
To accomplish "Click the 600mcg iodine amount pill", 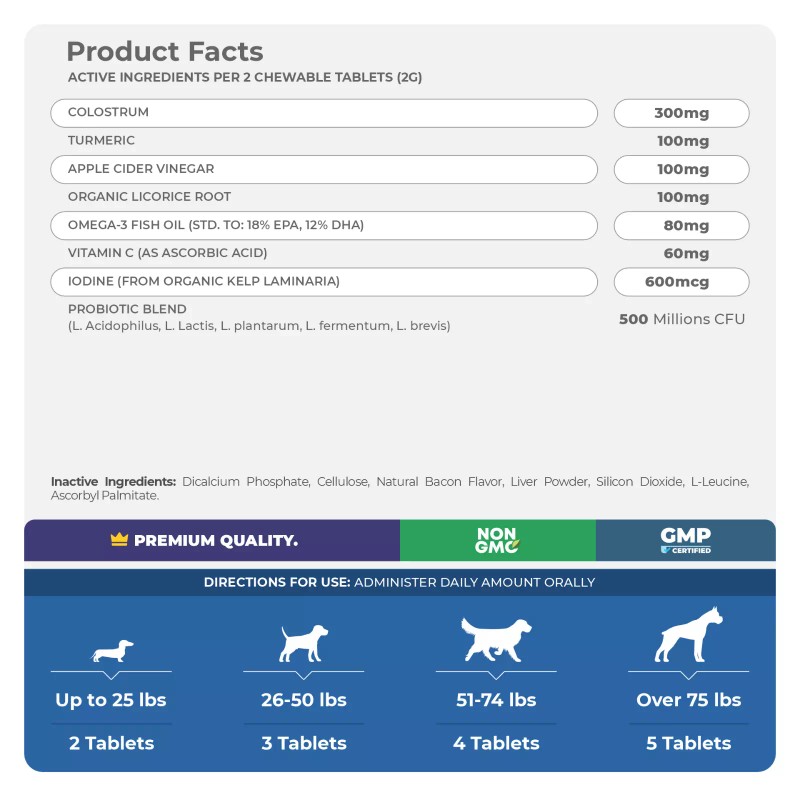I will pyautogui.click(x=682, y=282).
